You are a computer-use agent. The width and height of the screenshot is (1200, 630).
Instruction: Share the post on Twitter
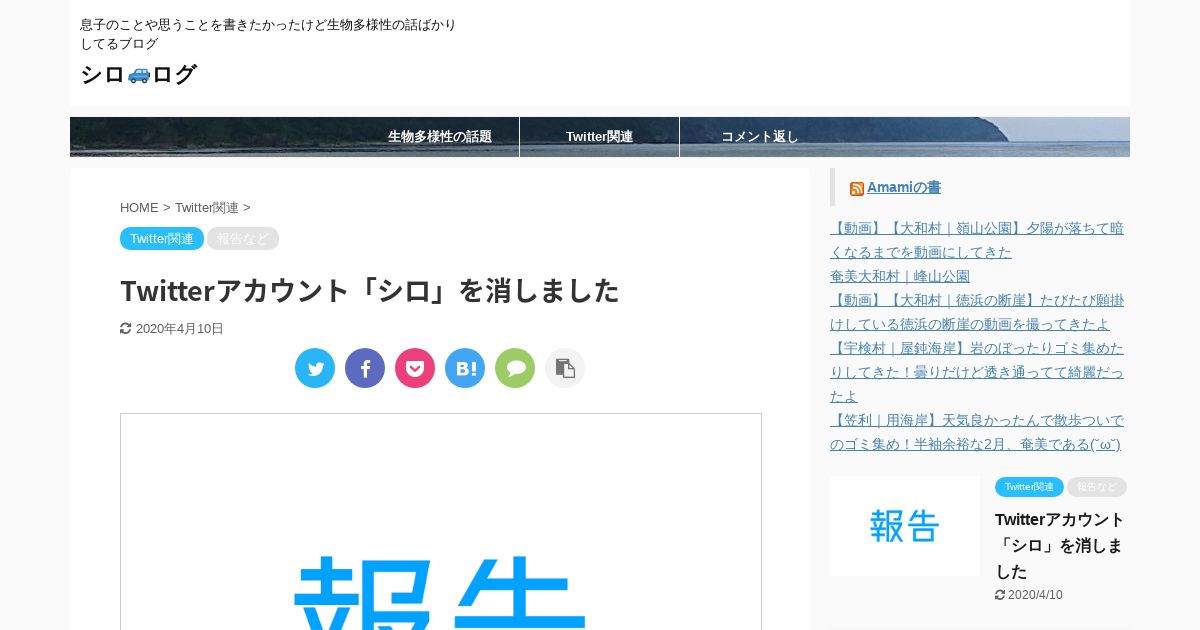(x=315, y=368)
